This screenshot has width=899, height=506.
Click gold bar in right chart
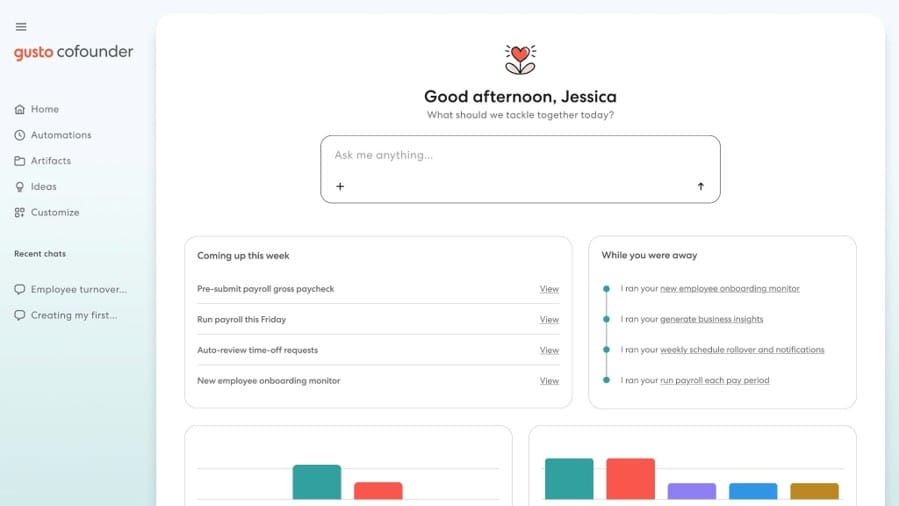815,491
